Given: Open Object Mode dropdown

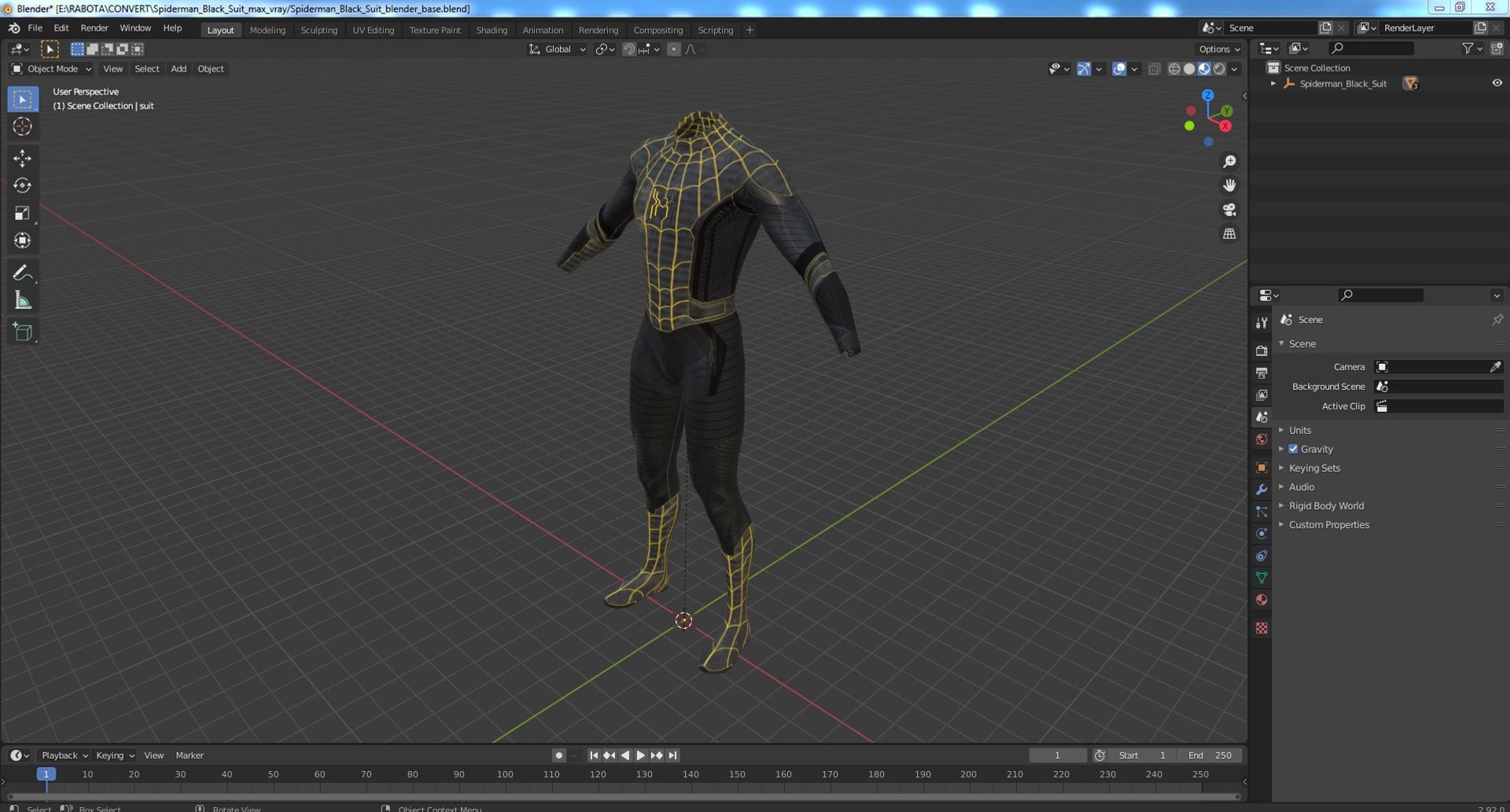Looking at the screenshot, I should 51,69.
